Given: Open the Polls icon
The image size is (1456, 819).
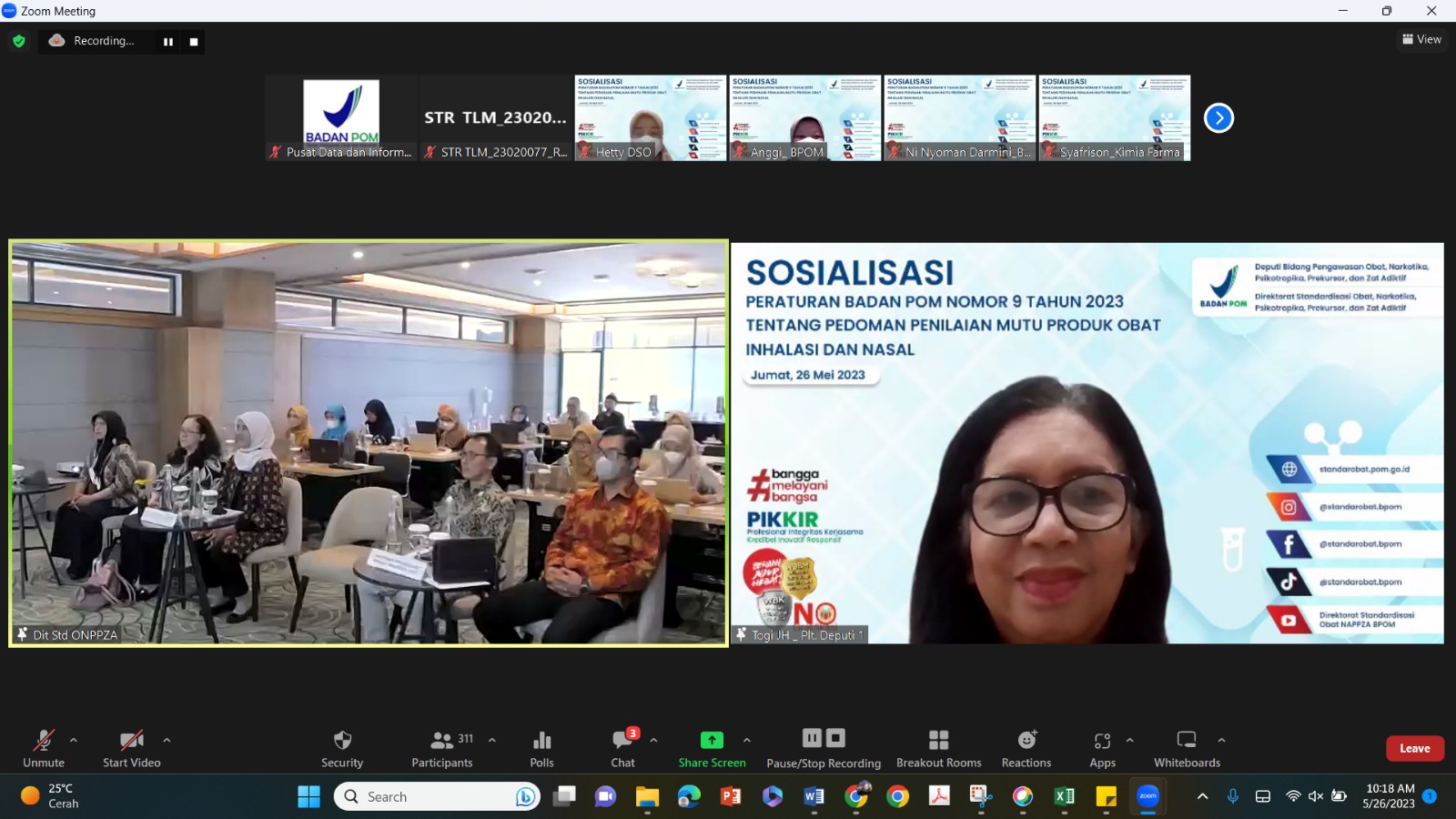Looking at the screenshot, I should click(x=541, y=741).
